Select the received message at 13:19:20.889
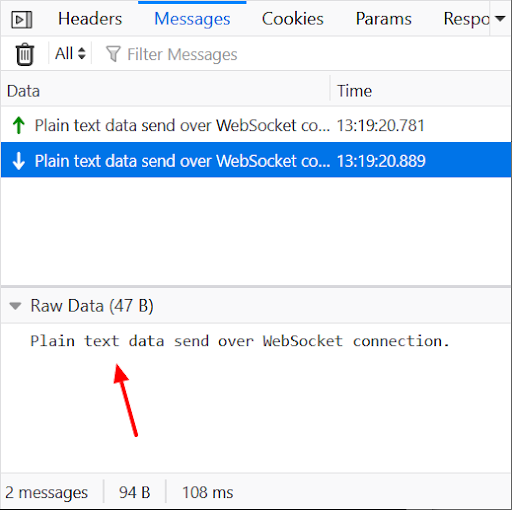The height and width of the screenshot is (510, 512). pos(256,160)
